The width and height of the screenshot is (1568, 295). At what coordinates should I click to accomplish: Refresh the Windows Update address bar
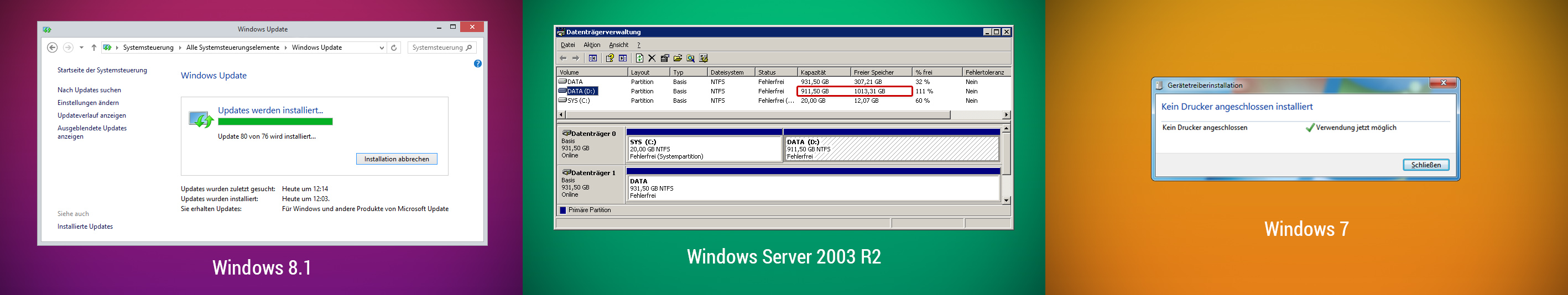[x=394, y=48]
